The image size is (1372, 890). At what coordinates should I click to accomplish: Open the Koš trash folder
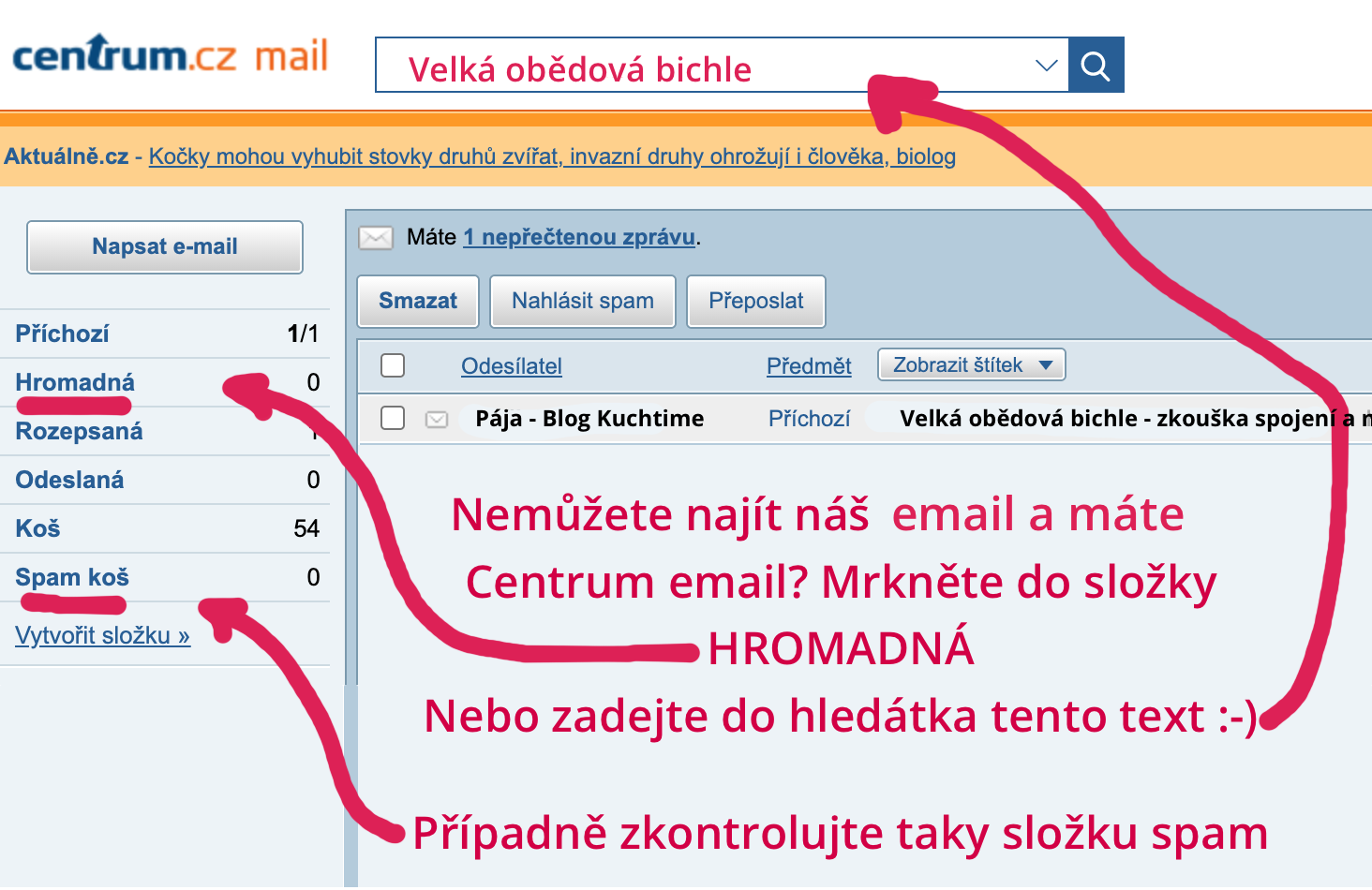tap(37, 528)
